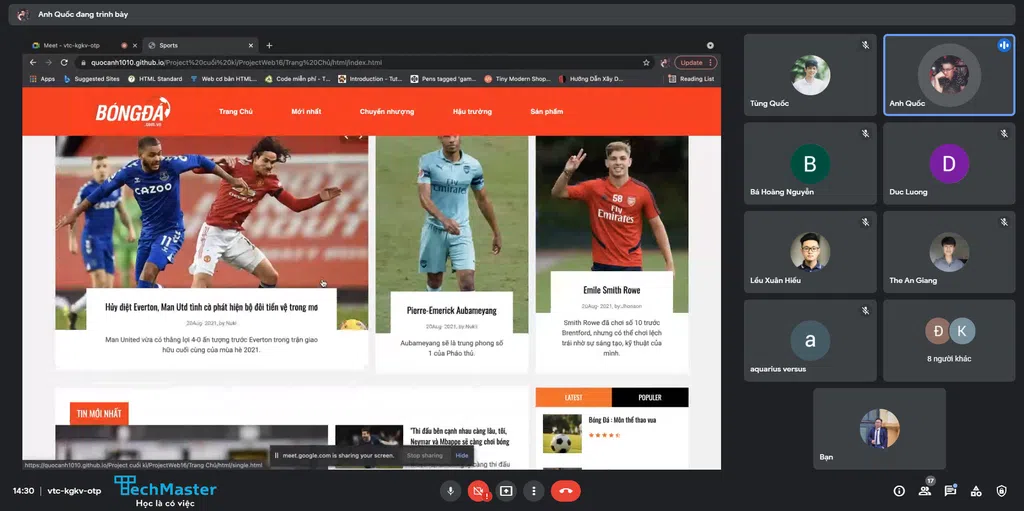Open host controls shield icon
This screenshot has width=1024, height=511.
(1001, 491)
